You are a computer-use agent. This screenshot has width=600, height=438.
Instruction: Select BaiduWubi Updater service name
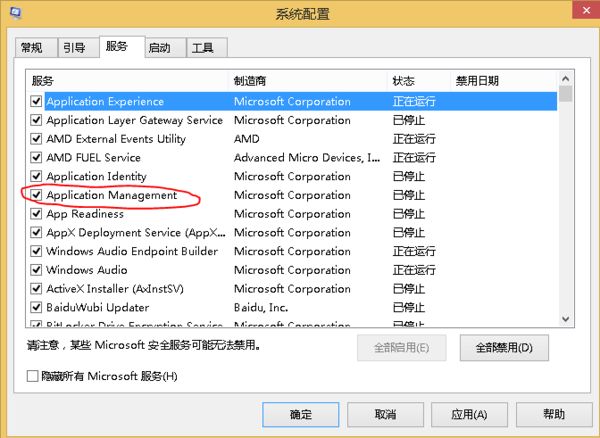tap(98, 308)
